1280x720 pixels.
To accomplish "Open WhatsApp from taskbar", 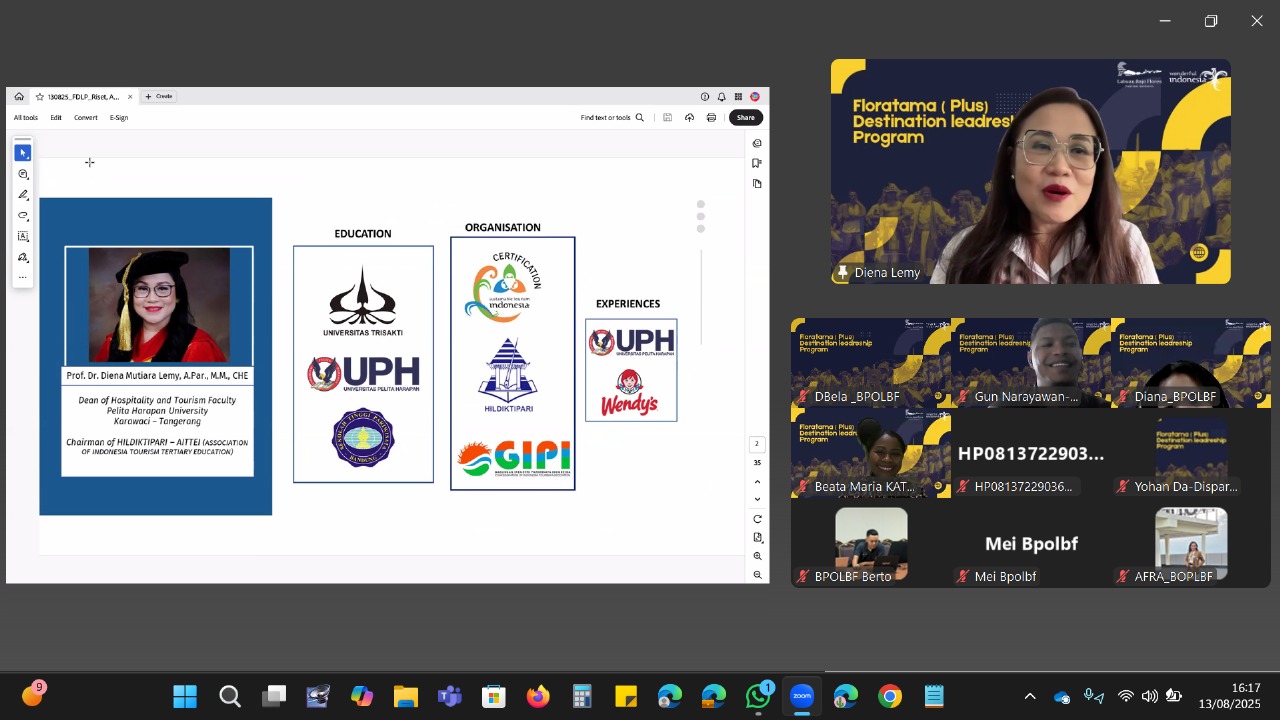I will click(758, 696).
